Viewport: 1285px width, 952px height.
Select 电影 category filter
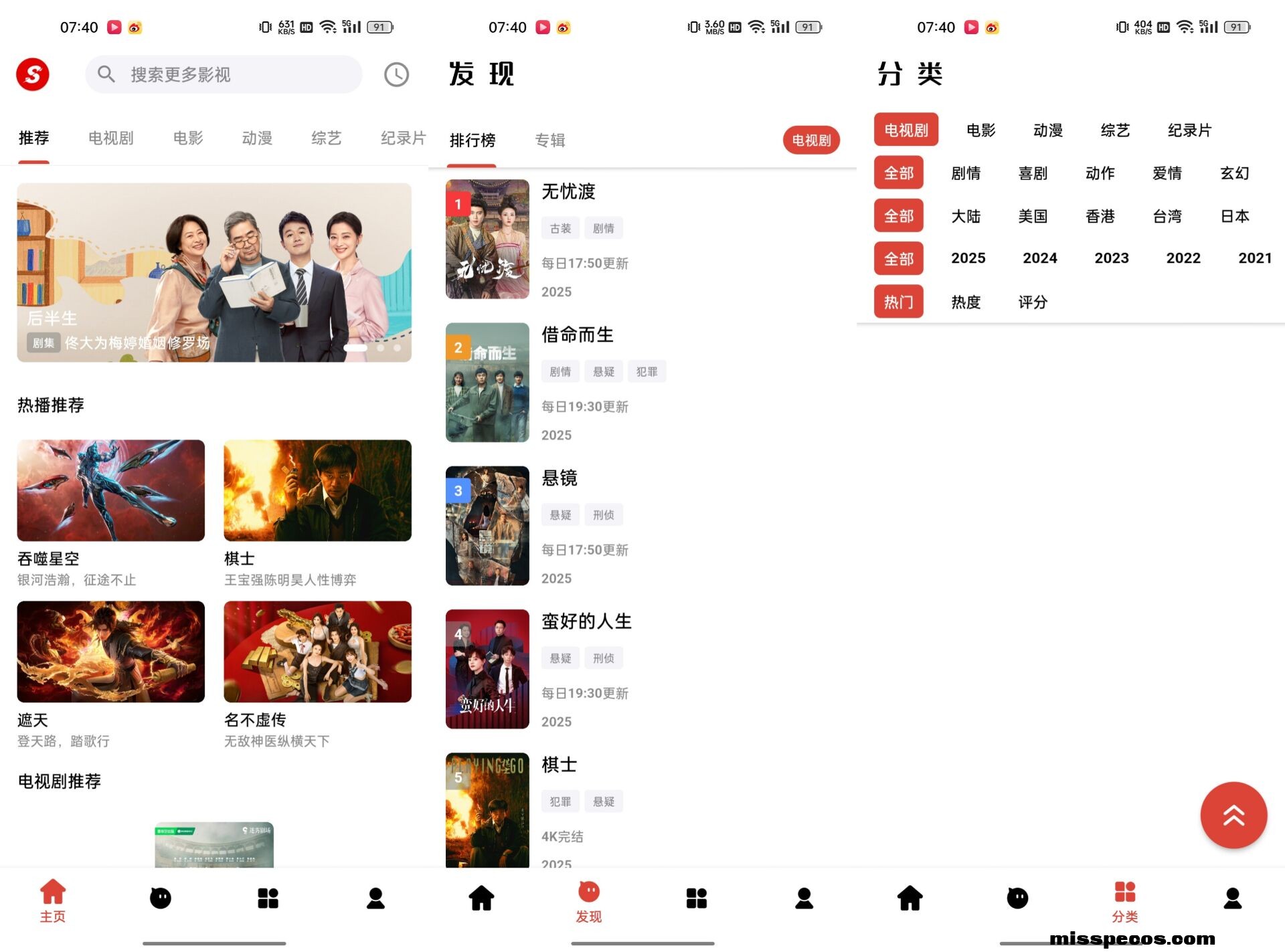tap(981, 130)
